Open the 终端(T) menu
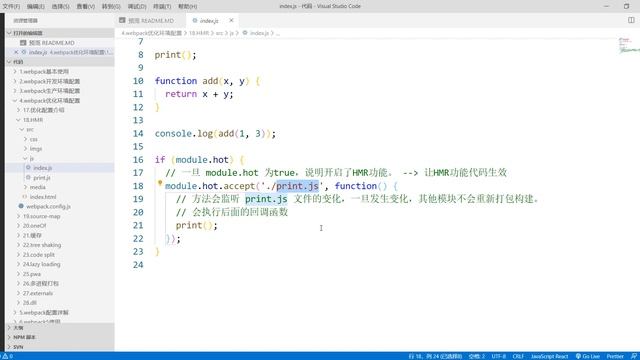 click(162, 7)
